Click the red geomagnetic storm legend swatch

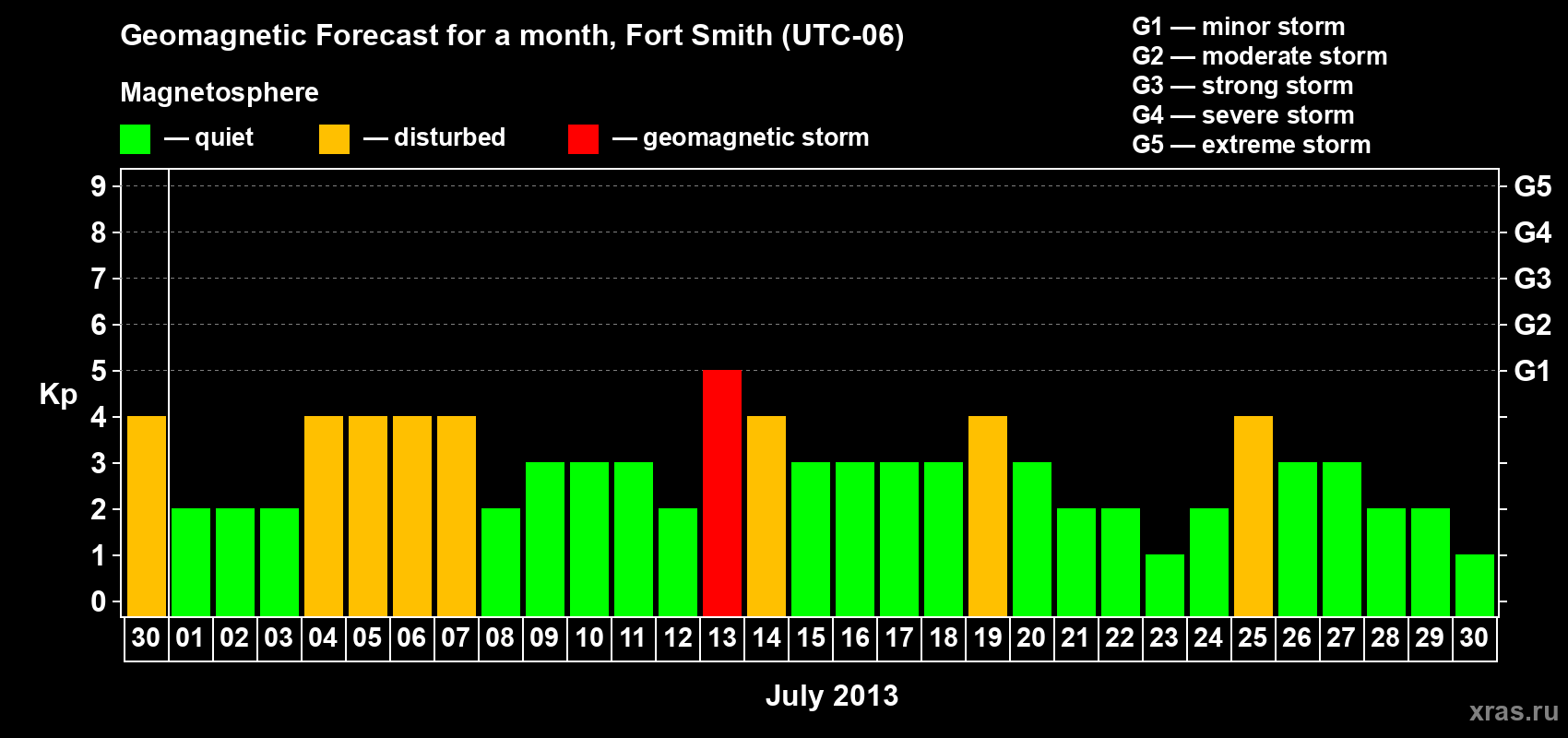pos(583,139)
